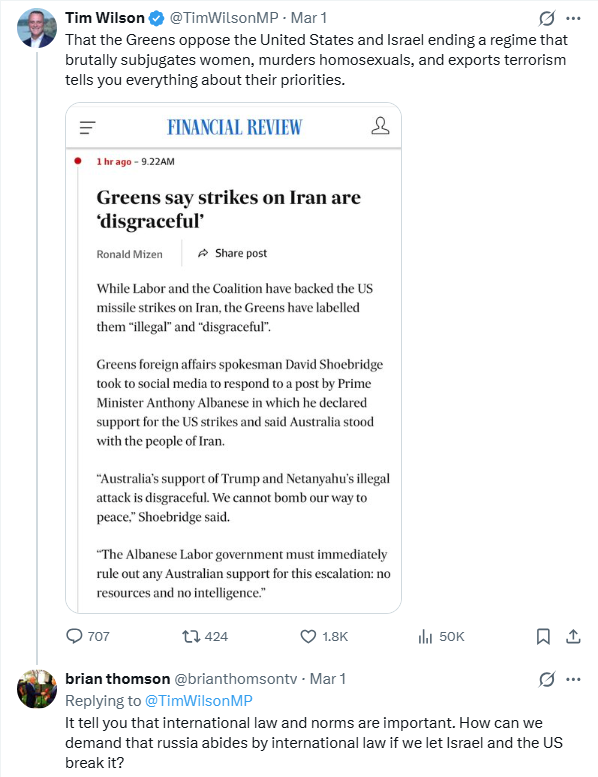Click the verified badge next to Tim Wilson

pos(157,18)
